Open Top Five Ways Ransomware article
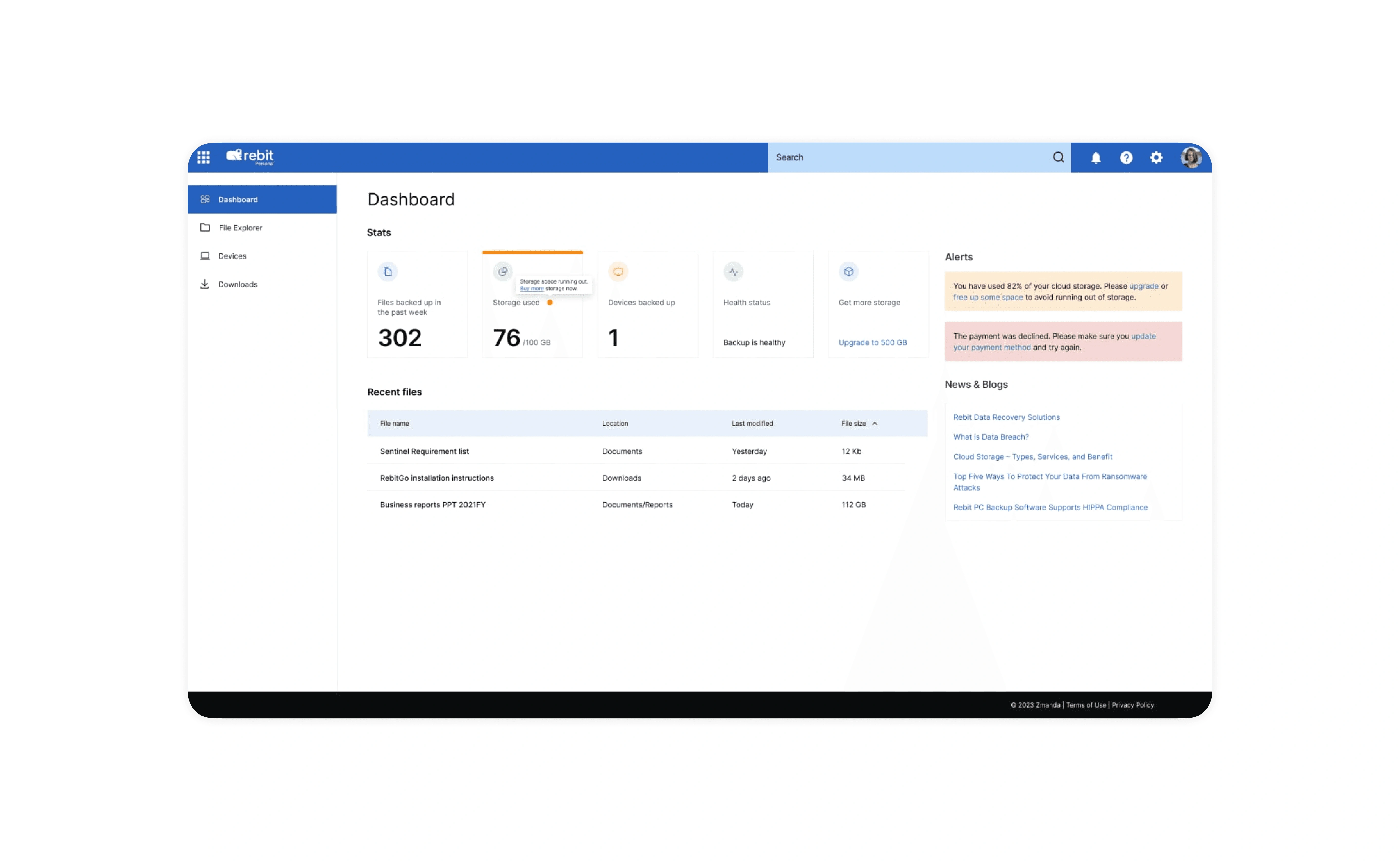1400x861 pixels. click(x=1050, y=482)
